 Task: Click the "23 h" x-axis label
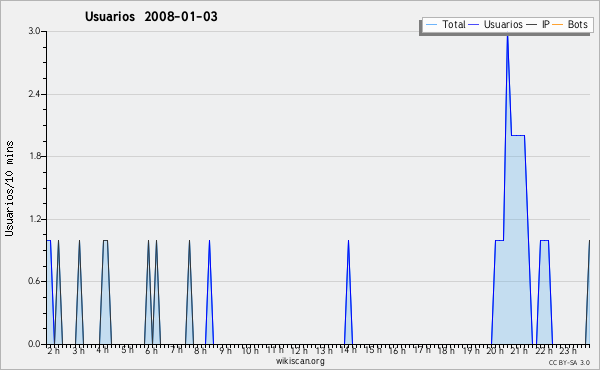click(568, 350)
